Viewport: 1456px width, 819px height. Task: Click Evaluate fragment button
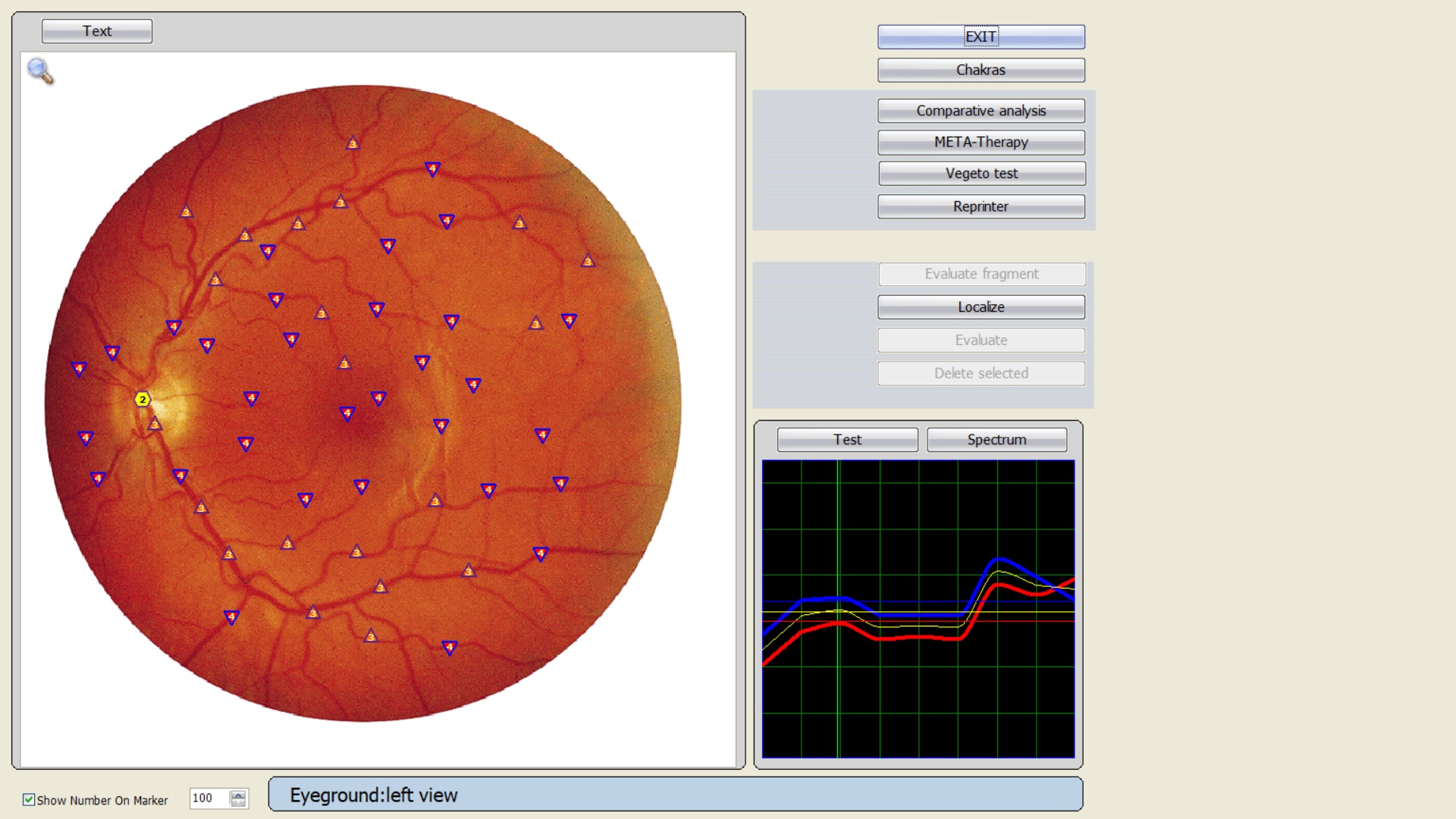(982, 274)
